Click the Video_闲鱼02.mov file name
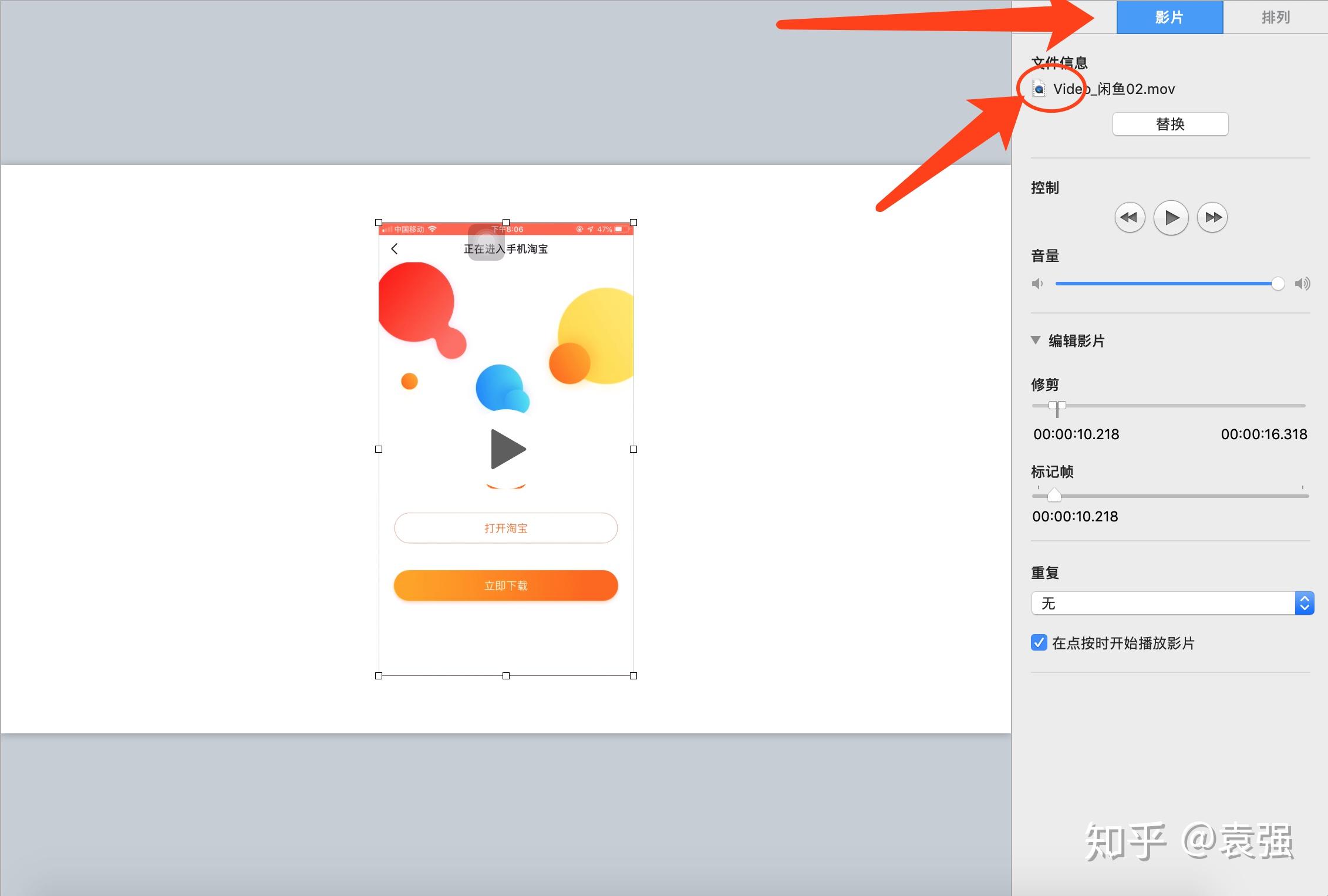The width and height of the screenshot is (1328, 896). tap(1114, 89)
